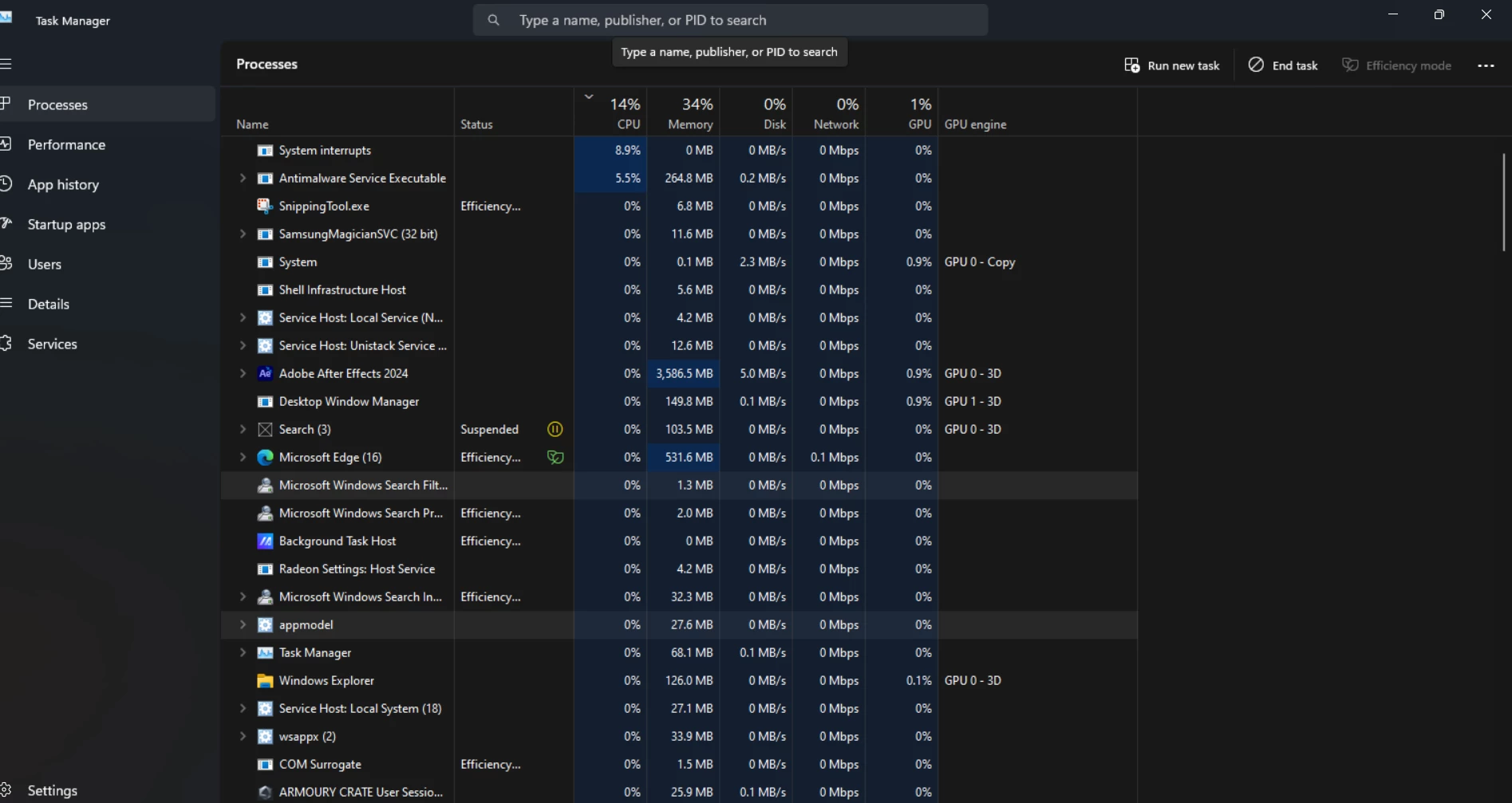Click the 8.9% CPU value for System interrupts
The height and width of the screenshot is (803, 1512).
point(627,150)
